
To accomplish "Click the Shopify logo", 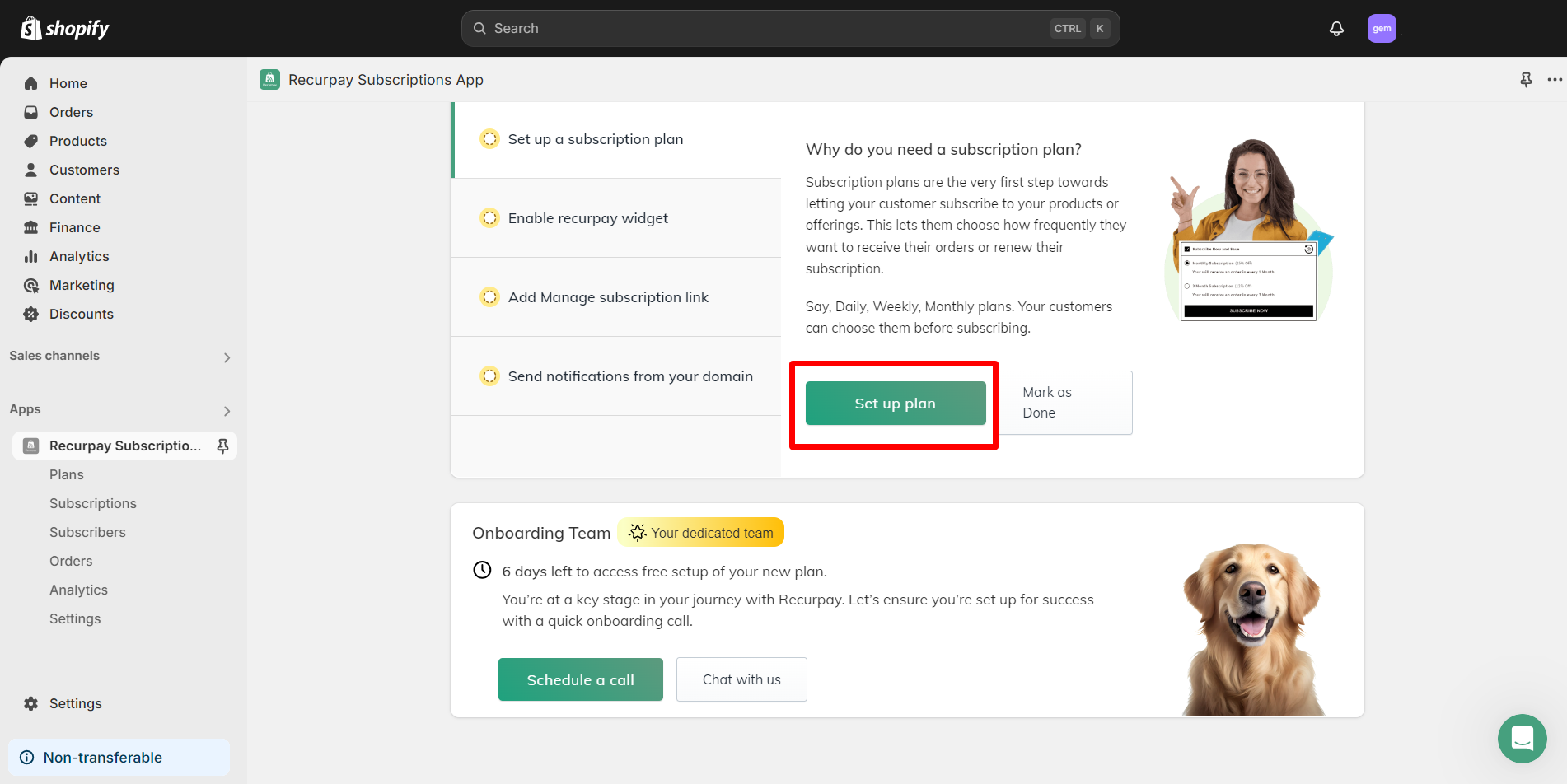I will pos(65,29).
